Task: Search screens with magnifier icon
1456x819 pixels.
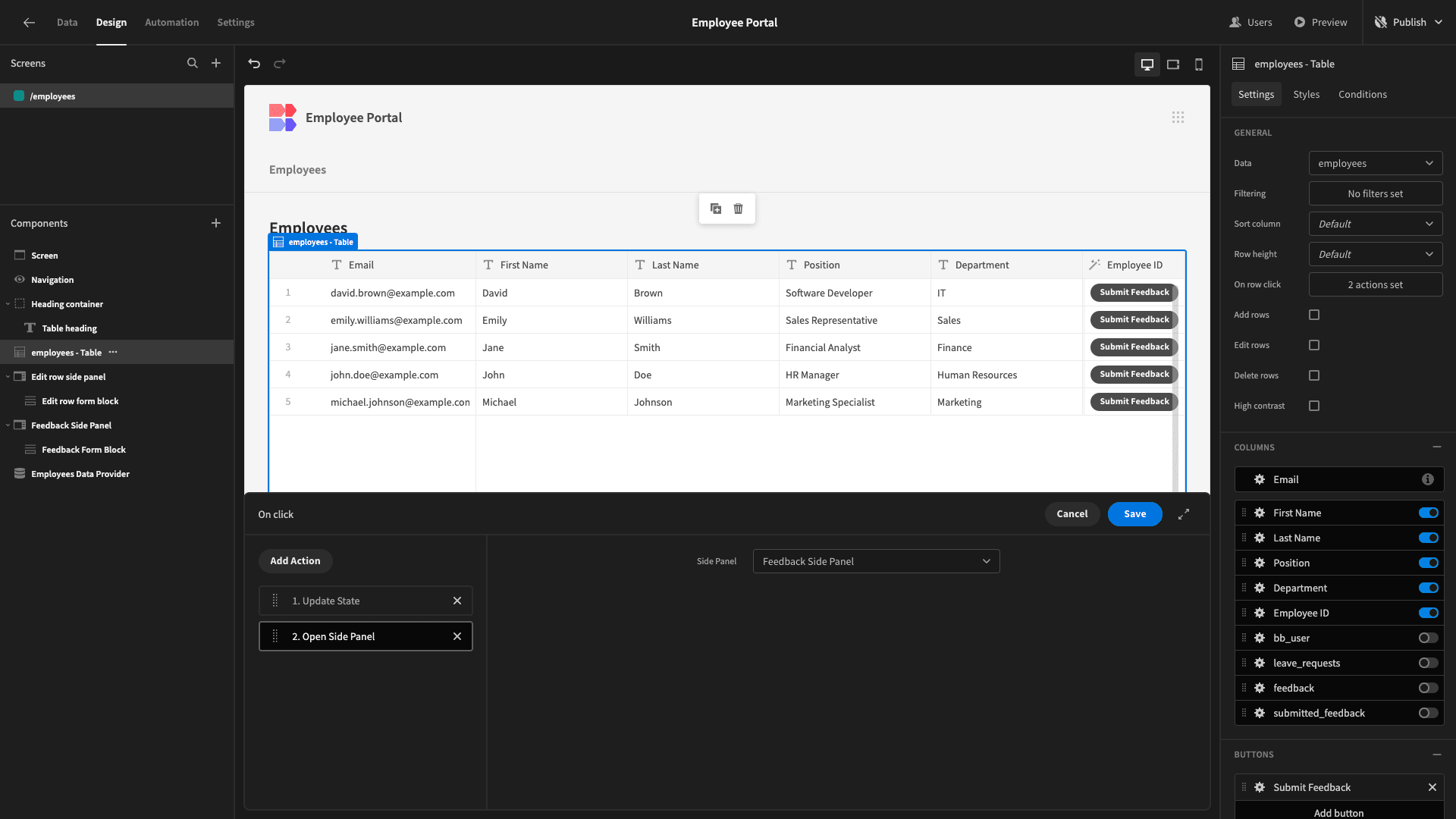Action: (x=193, y=64)
